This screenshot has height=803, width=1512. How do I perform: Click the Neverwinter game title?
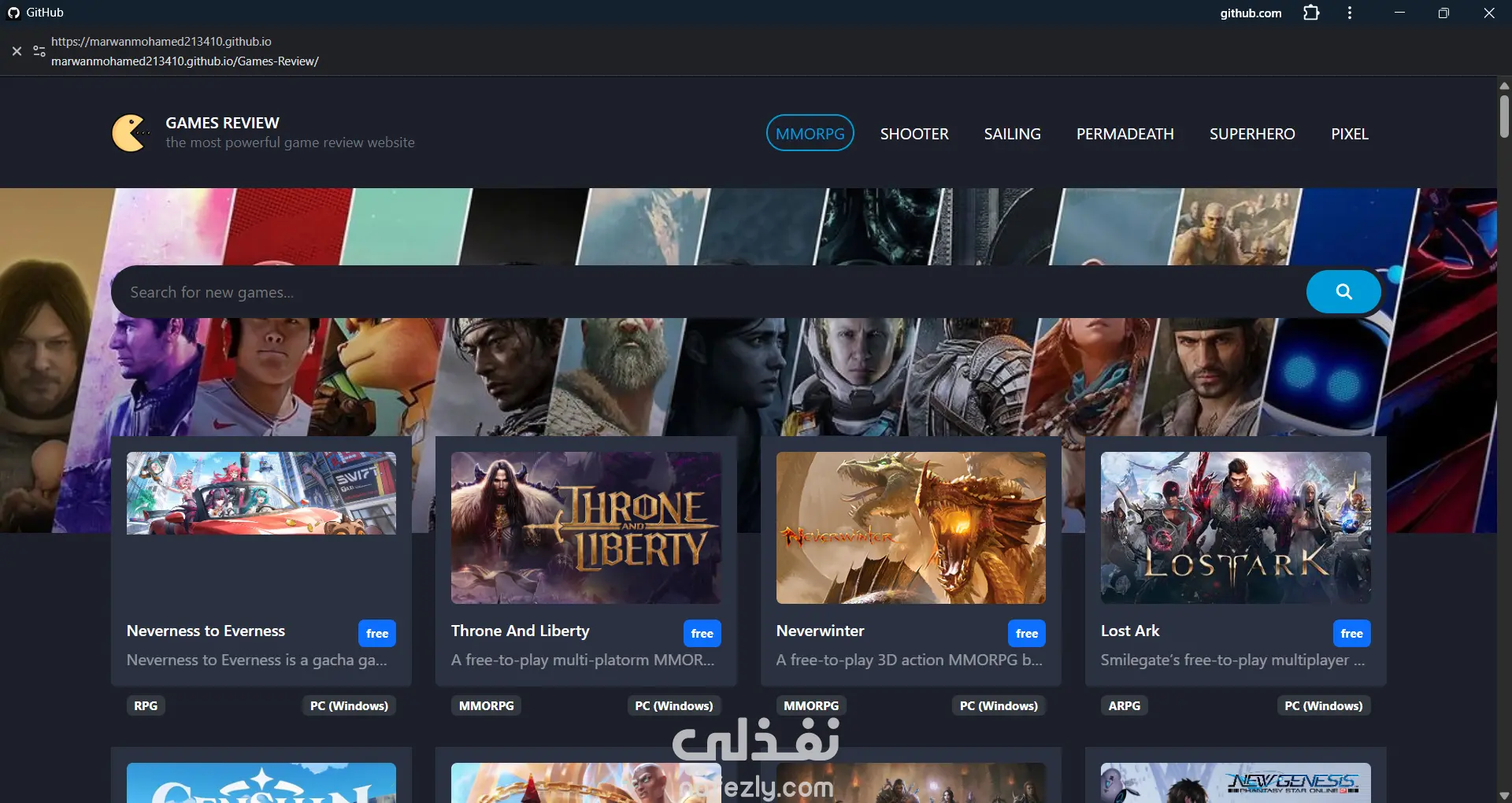820,631
